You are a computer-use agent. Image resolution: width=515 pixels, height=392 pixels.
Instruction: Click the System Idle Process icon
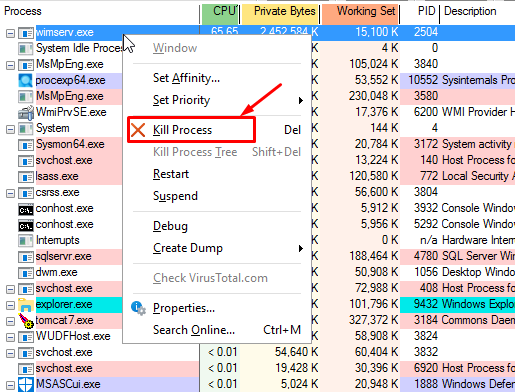pyautogui.click(x=26, y=49)
